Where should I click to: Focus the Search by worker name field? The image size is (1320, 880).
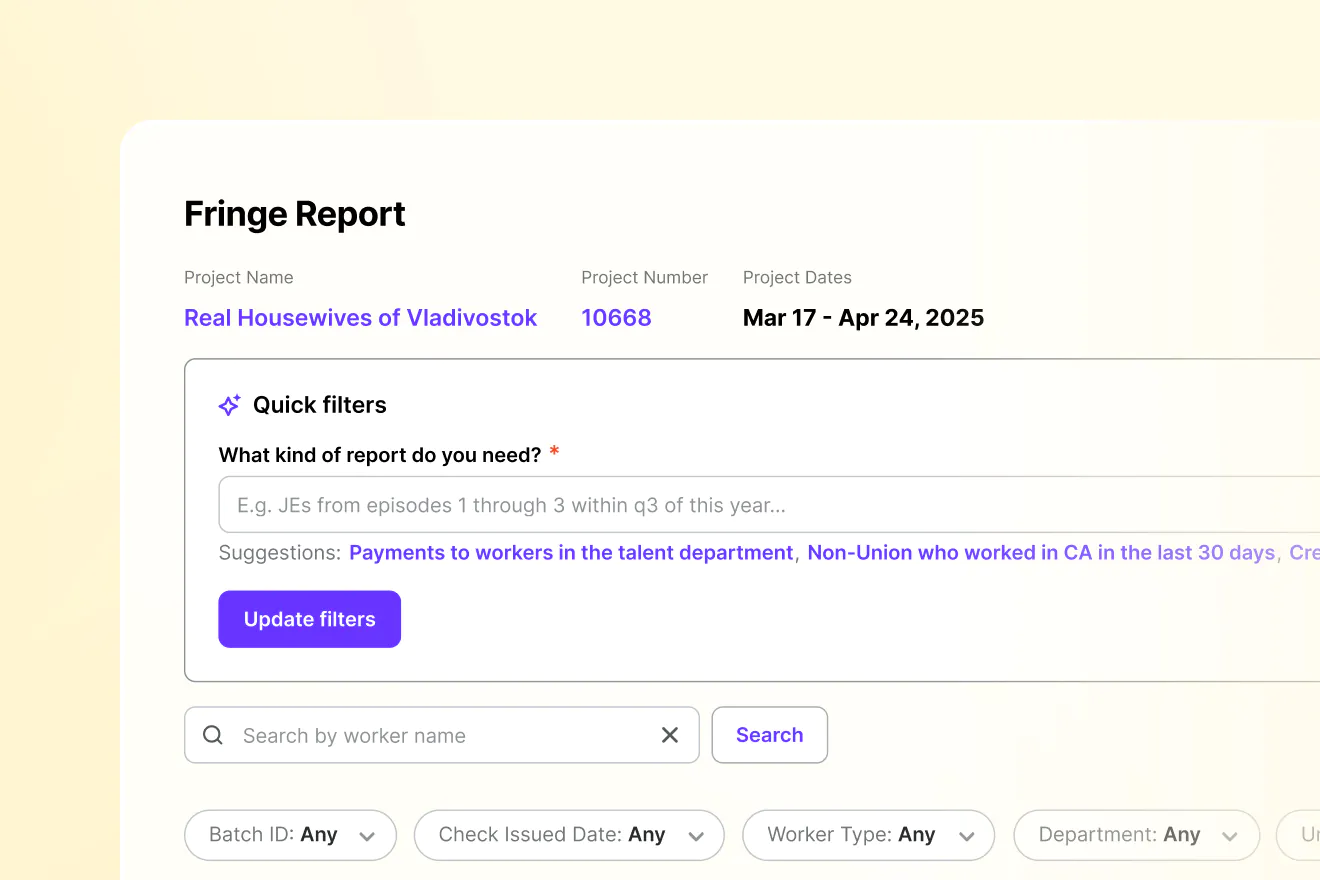442,735
